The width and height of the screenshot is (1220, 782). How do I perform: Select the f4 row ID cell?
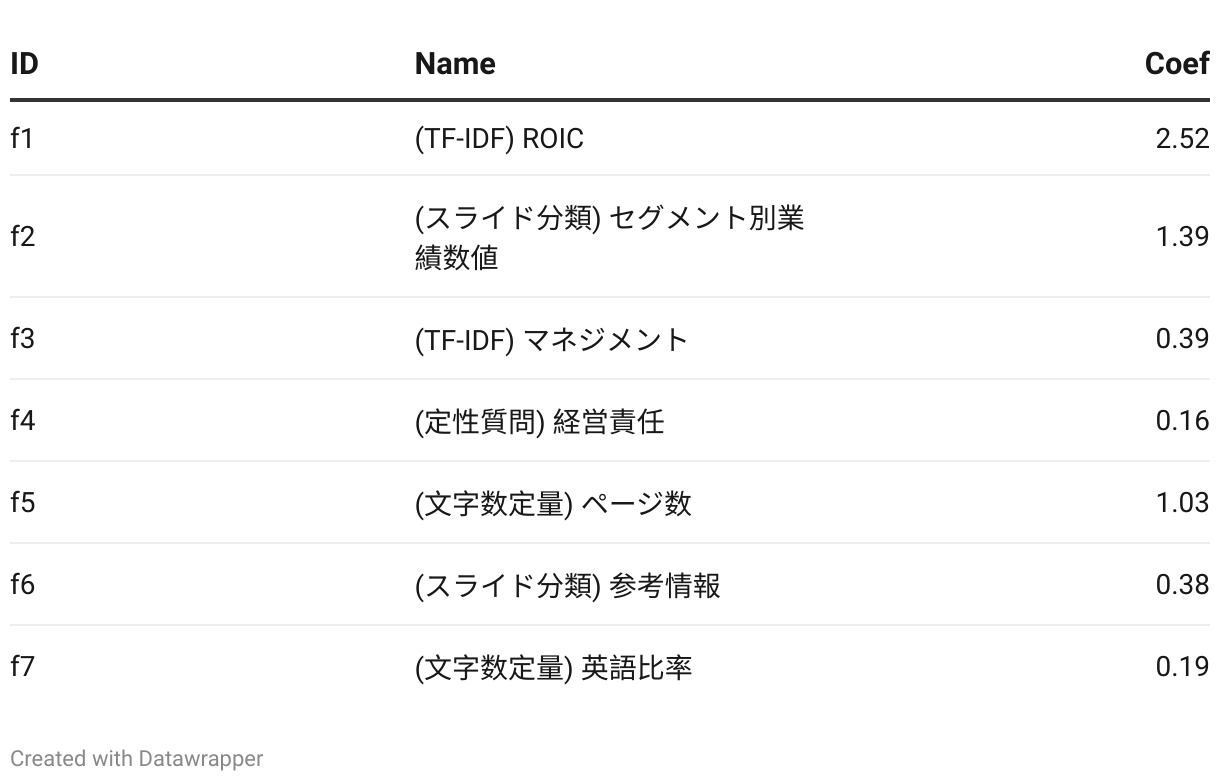point(22,421)
